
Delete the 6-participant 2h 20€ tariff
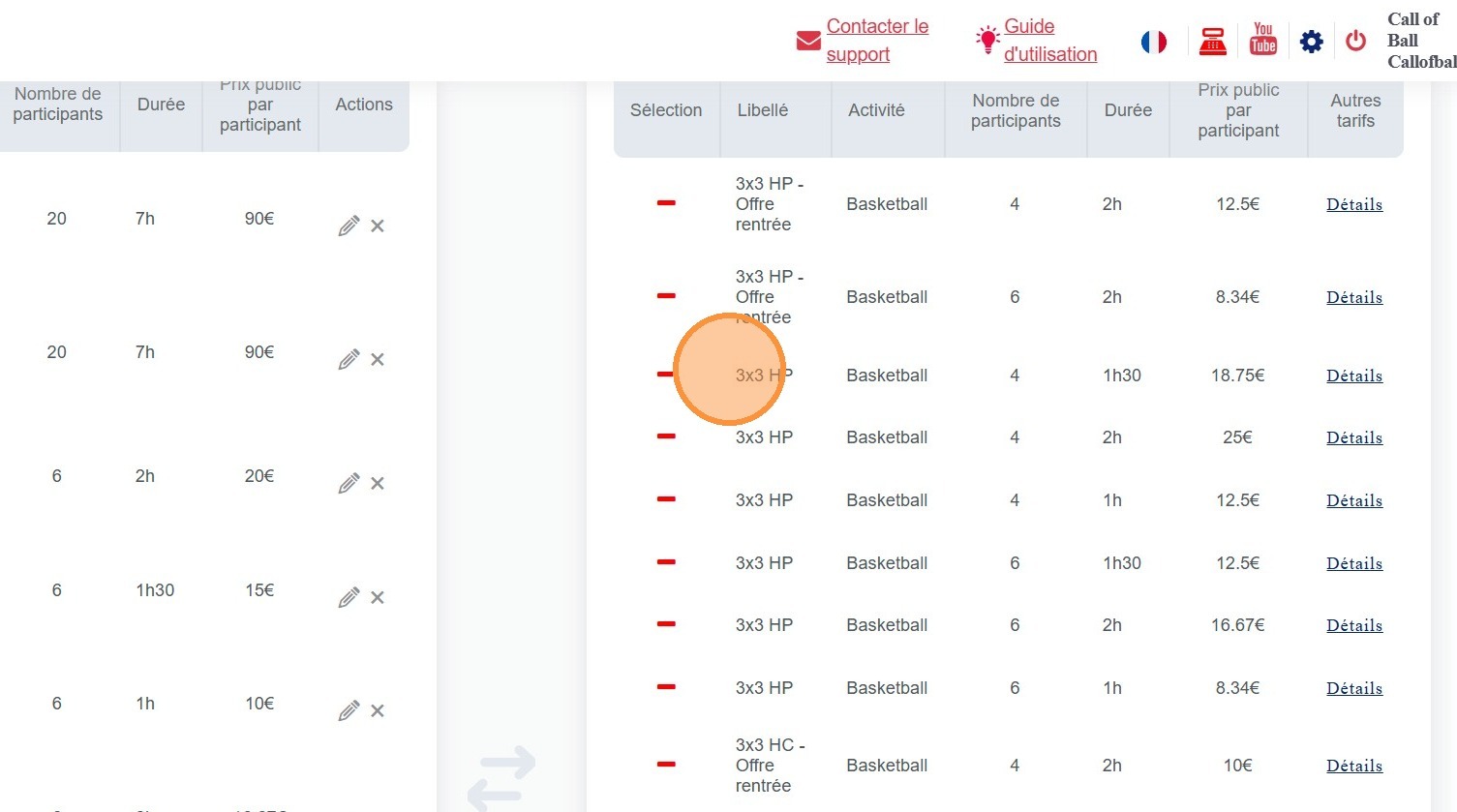[x=378, y=484]
